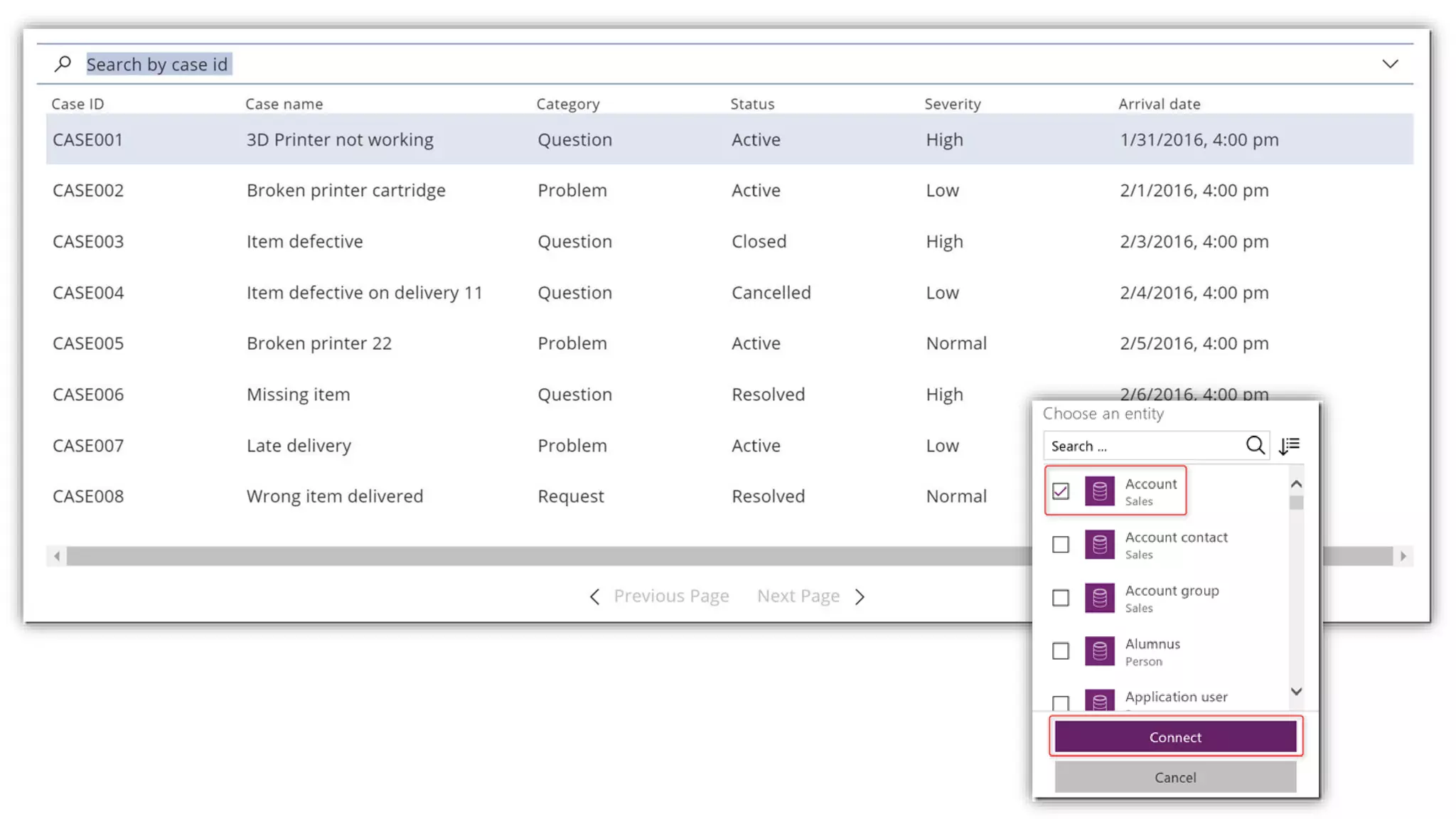
Task: Check the Account contact checkbox
Action: 1060,545
